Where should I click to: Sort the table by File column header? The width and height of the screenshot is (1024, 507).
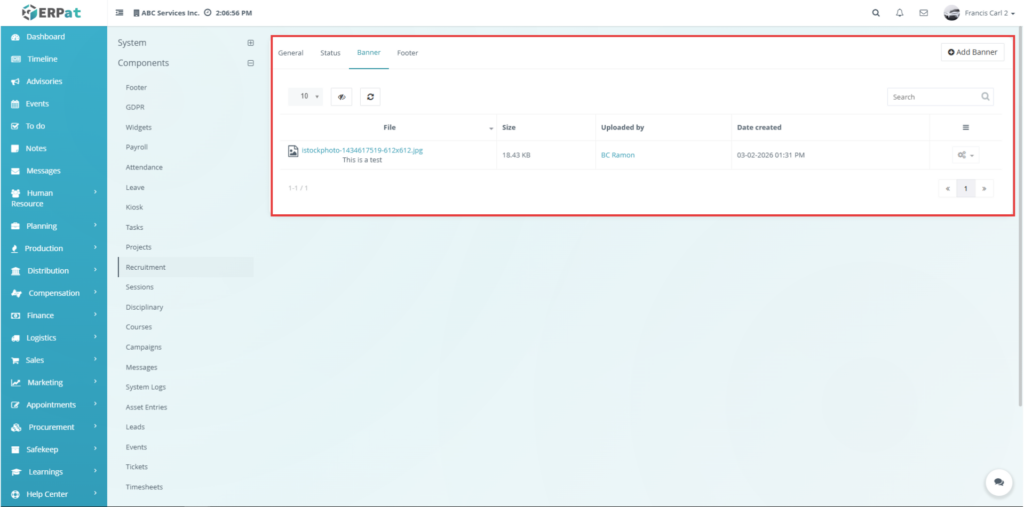tap(389, 128)
